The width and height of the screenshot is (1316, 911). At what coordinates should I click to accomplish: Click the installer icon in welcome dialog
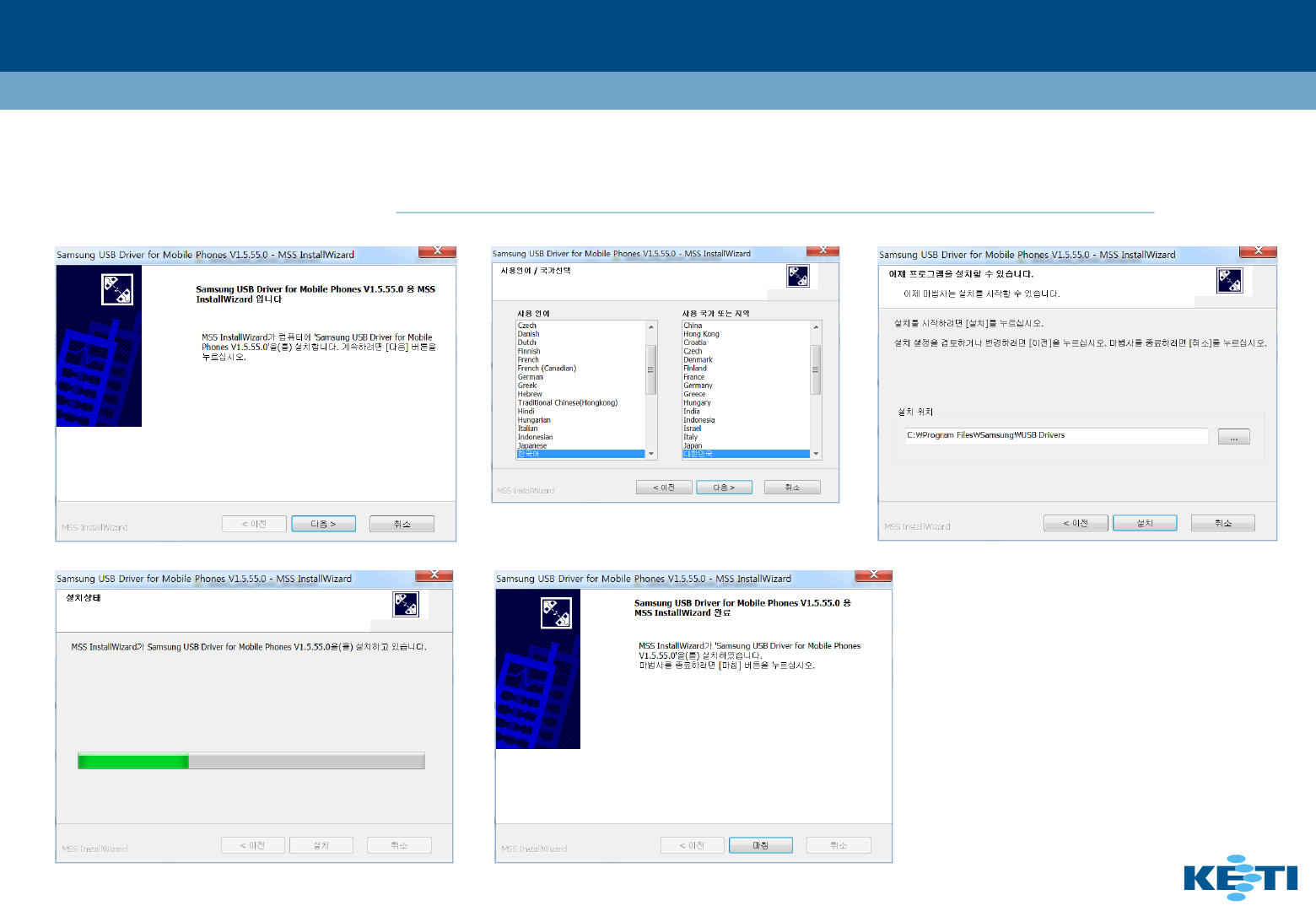(117, 289)
